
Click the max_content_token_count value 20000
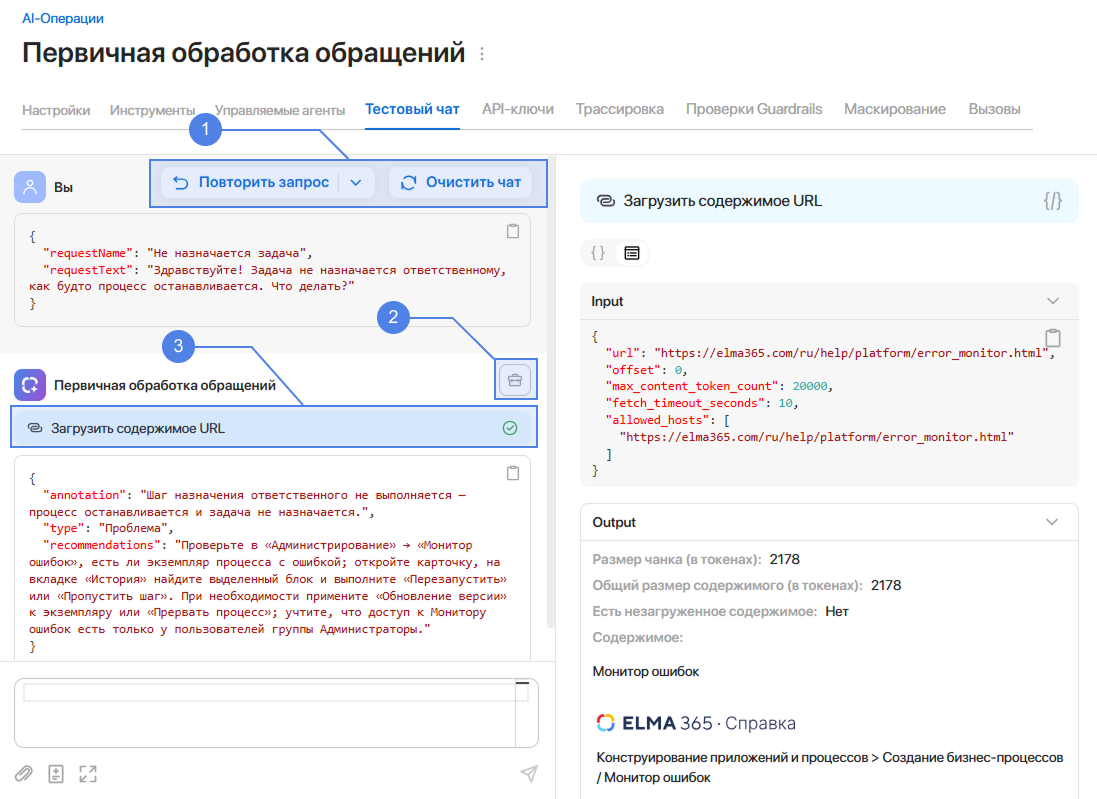[809, 386]
